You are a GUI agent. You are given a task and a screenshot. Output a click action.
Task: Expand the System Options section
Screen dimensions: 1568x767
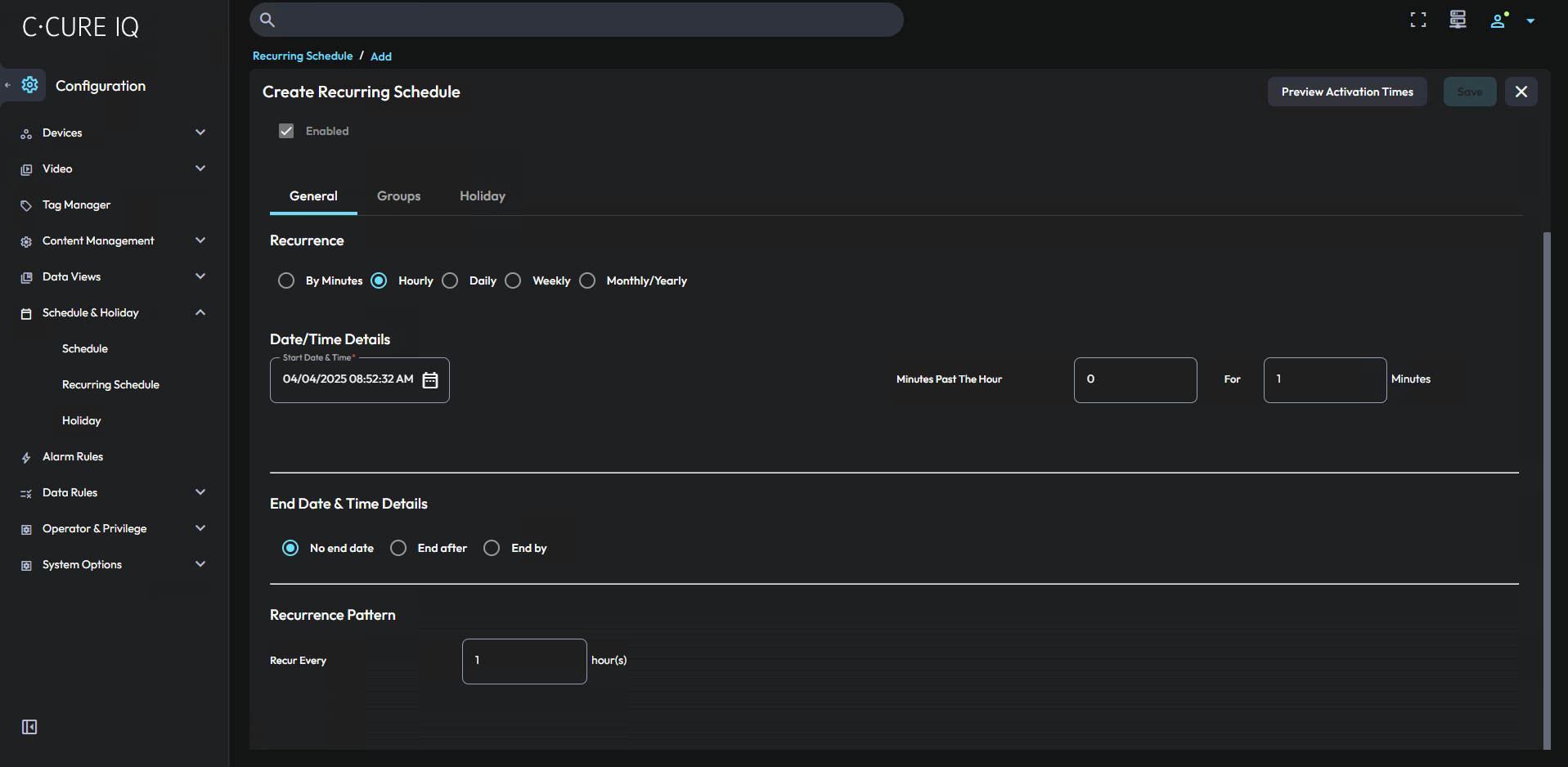point(200,564)
